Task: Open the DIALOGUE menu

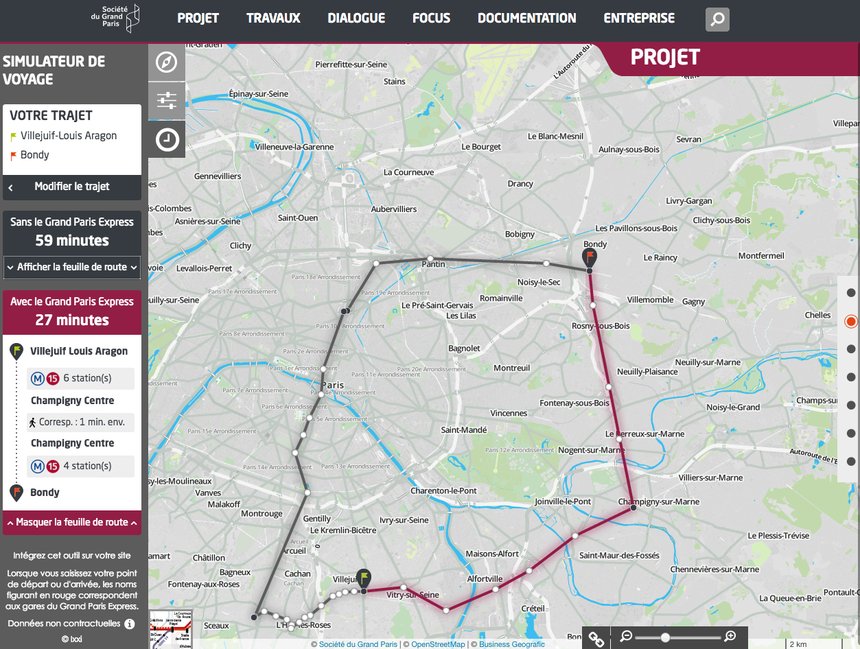Action: click(x=357, y=18)
